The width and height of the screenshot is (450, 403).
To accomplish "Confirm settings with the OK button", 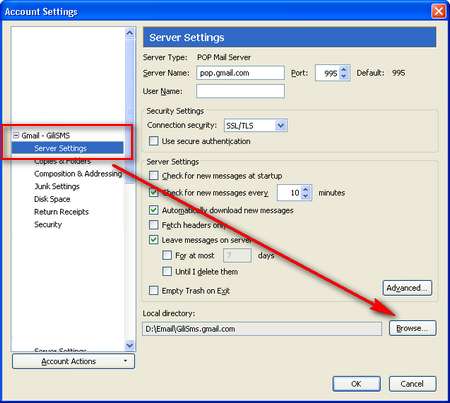I will (356, 384).
